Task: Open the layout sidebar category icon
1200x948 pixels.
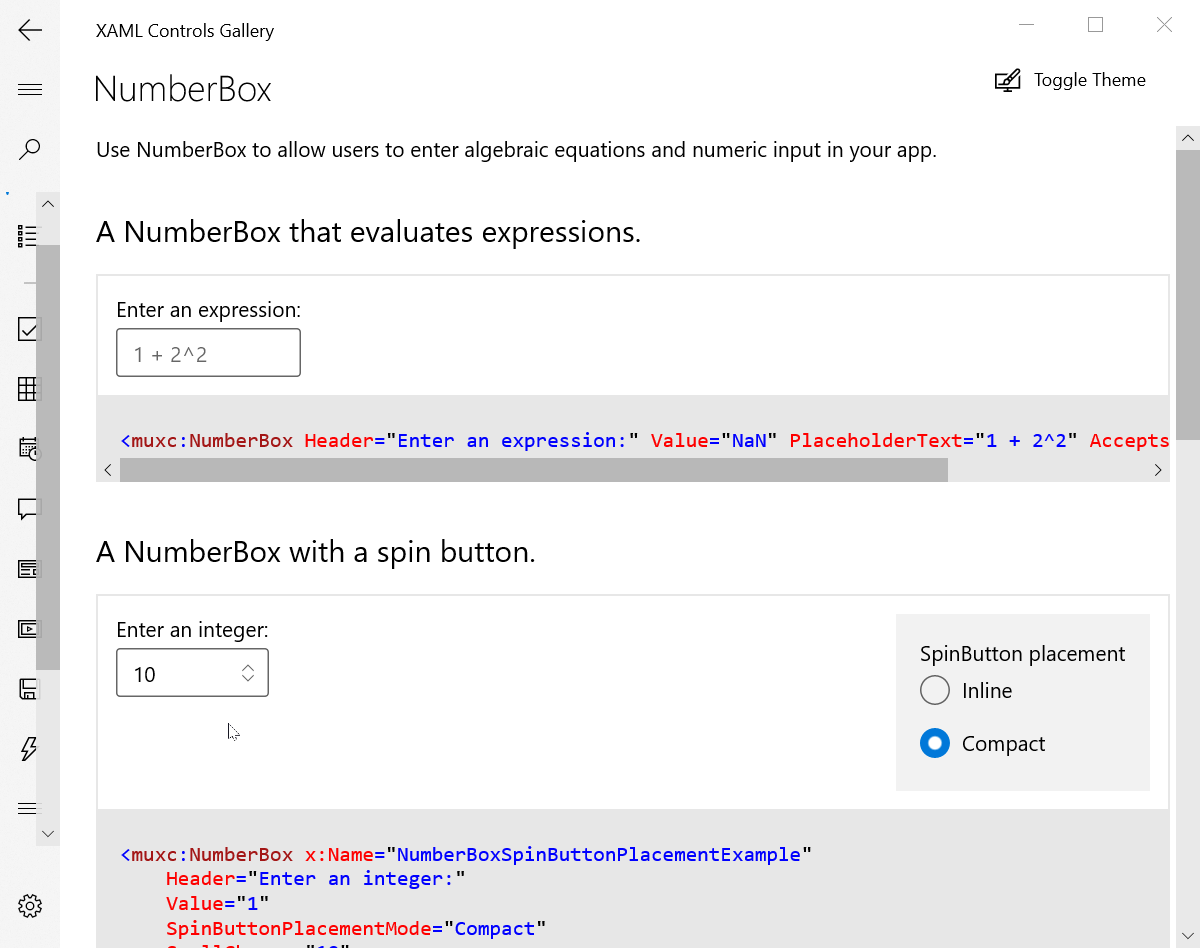Action: pyautogui.click(x=28, y=569)
